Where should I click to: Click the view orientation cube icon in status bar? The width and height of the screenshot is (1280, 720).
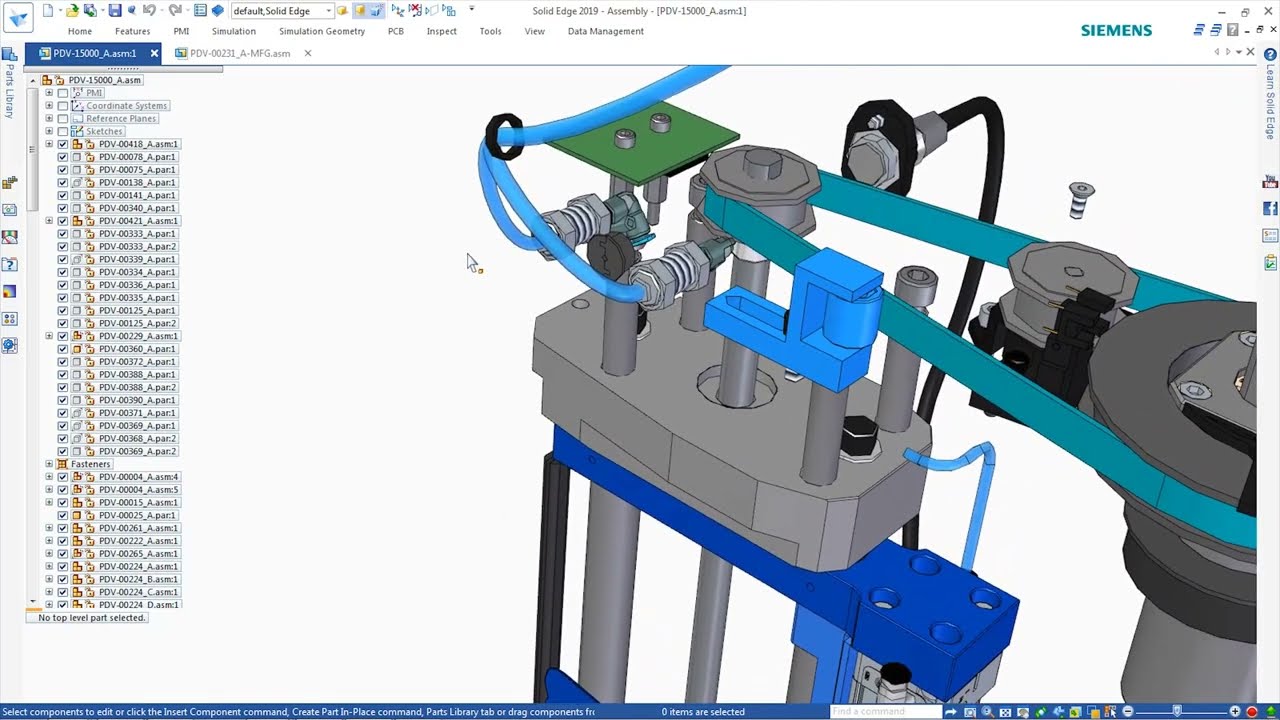1075,712
